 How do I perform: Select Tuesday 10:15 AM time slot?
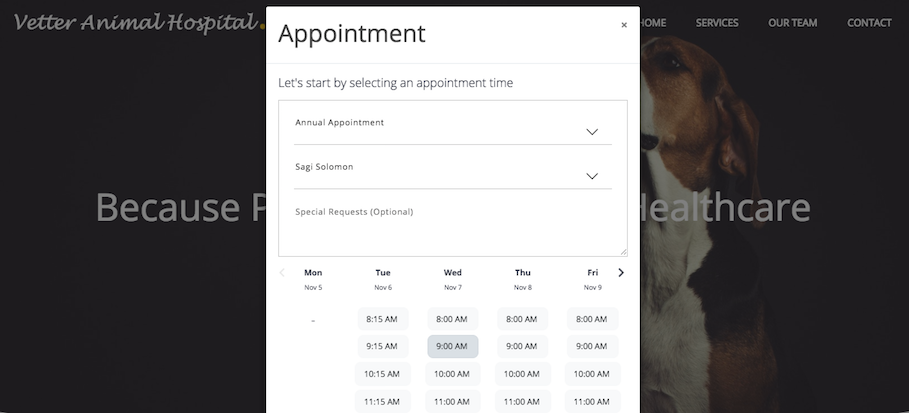tap(382, 374)
